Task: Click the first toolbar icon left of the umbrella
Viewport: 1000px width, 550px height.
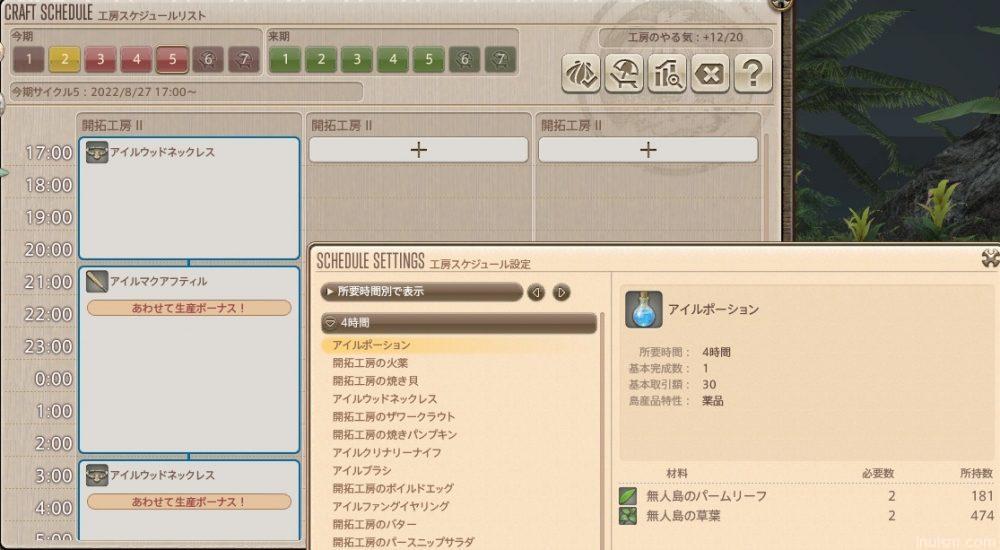Action: tap(580, 74)
